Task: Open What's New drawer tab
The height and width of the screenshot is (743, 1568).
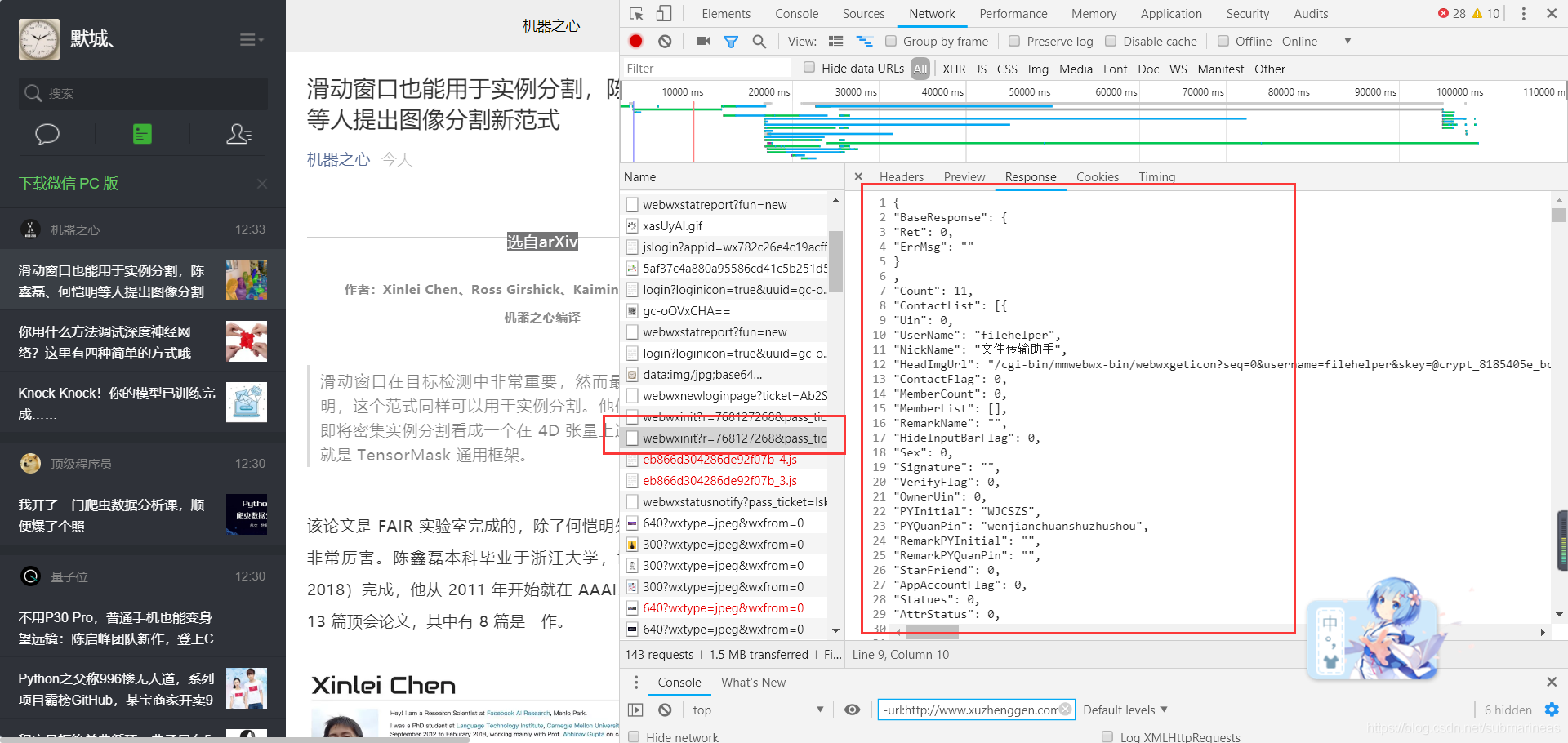Action: coord(753,683)
